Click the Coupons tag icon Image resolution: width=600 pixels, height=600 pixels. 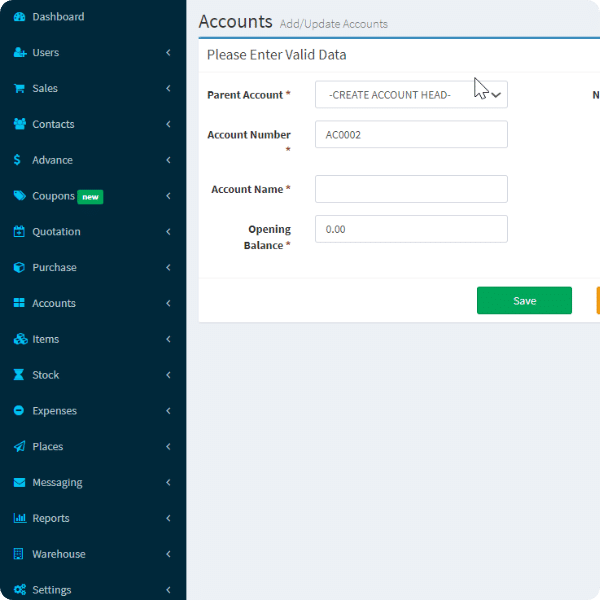click(x=19, y=196)
